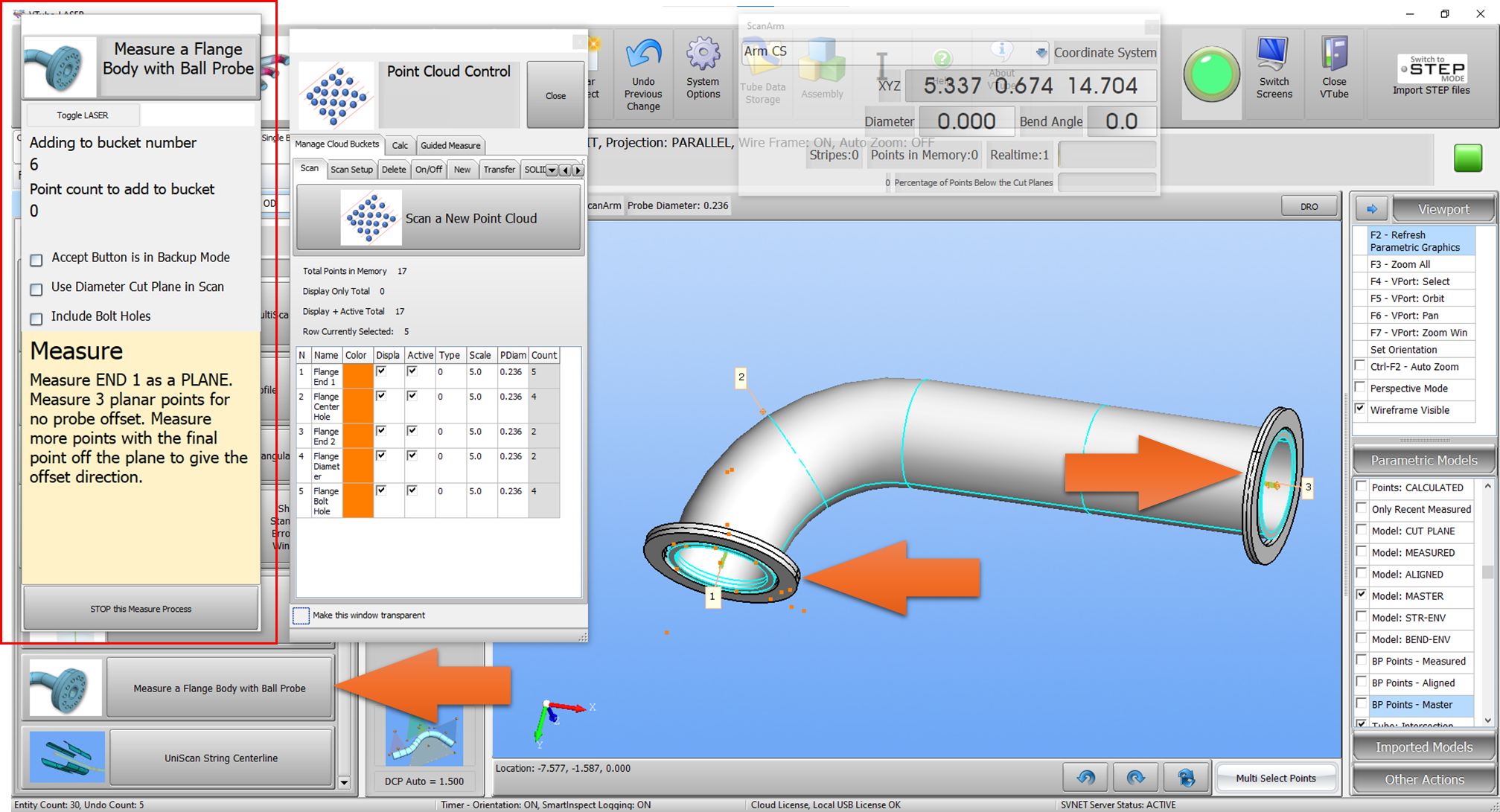Click orange color swatch for Flange End 1
1500x812 pixels.
tap(358, 376)
